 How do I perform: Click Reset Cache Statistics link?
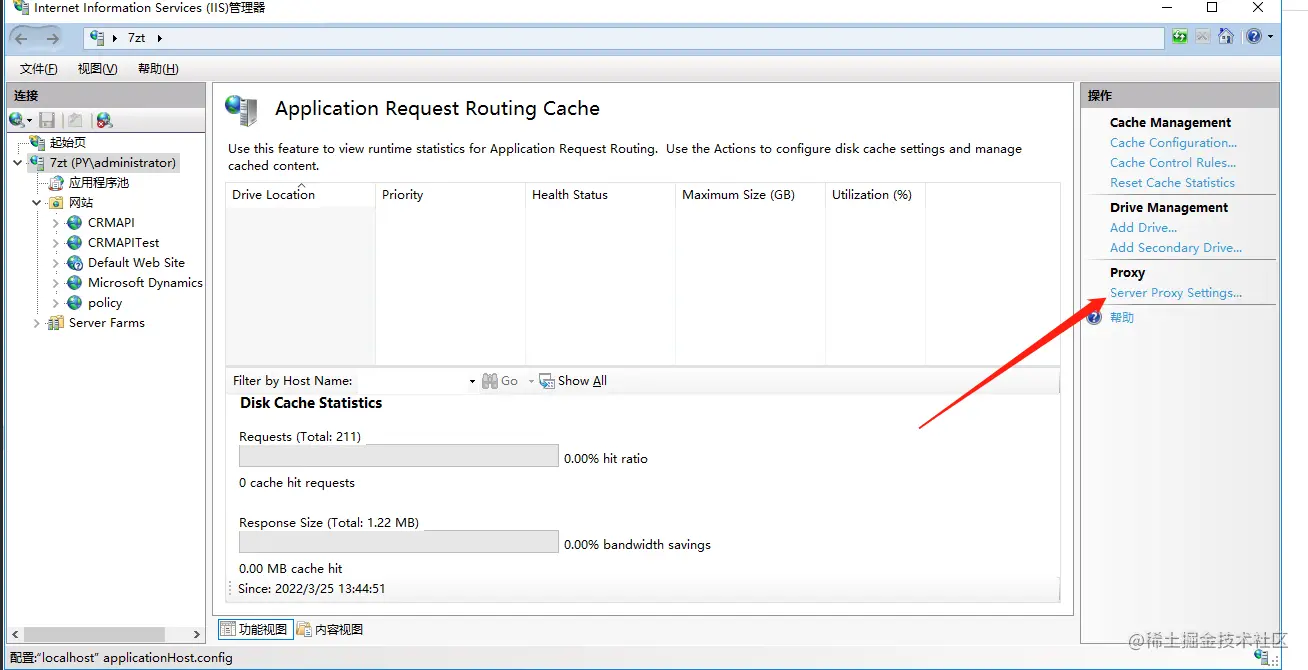coord(1172,183)
